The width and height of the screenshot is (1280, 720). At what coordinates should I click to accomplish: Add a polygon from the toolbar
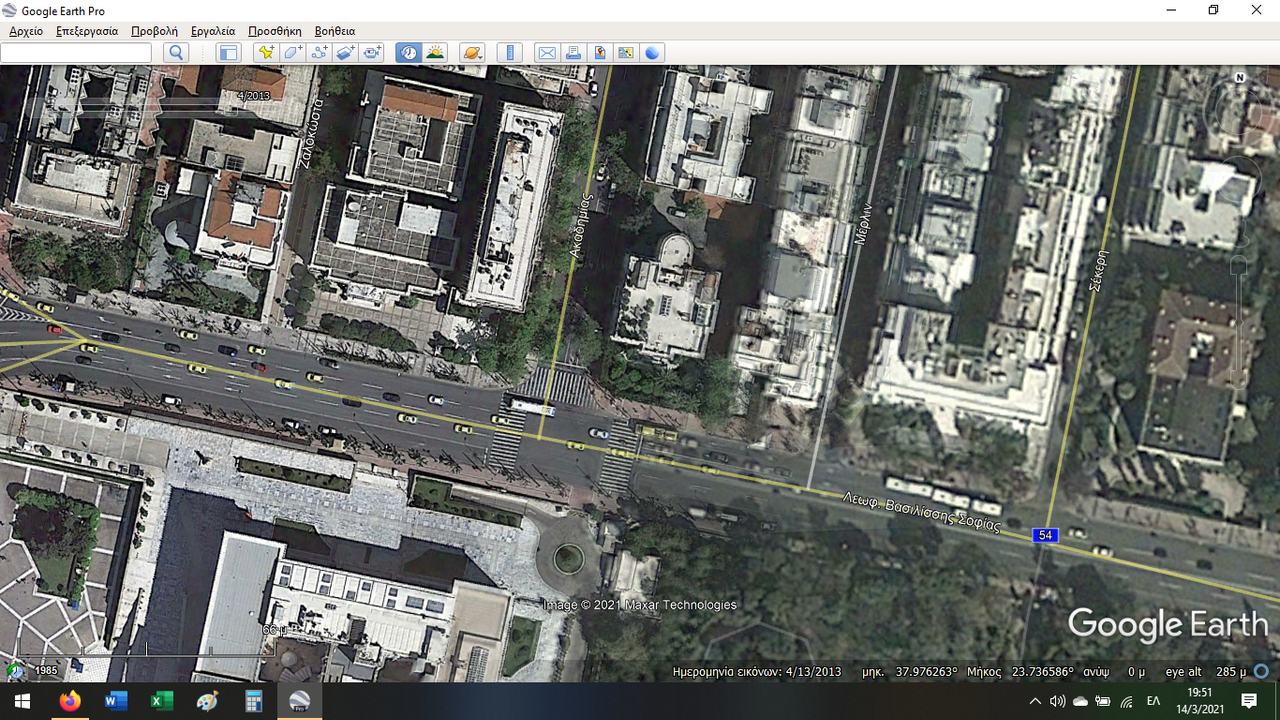293,53
